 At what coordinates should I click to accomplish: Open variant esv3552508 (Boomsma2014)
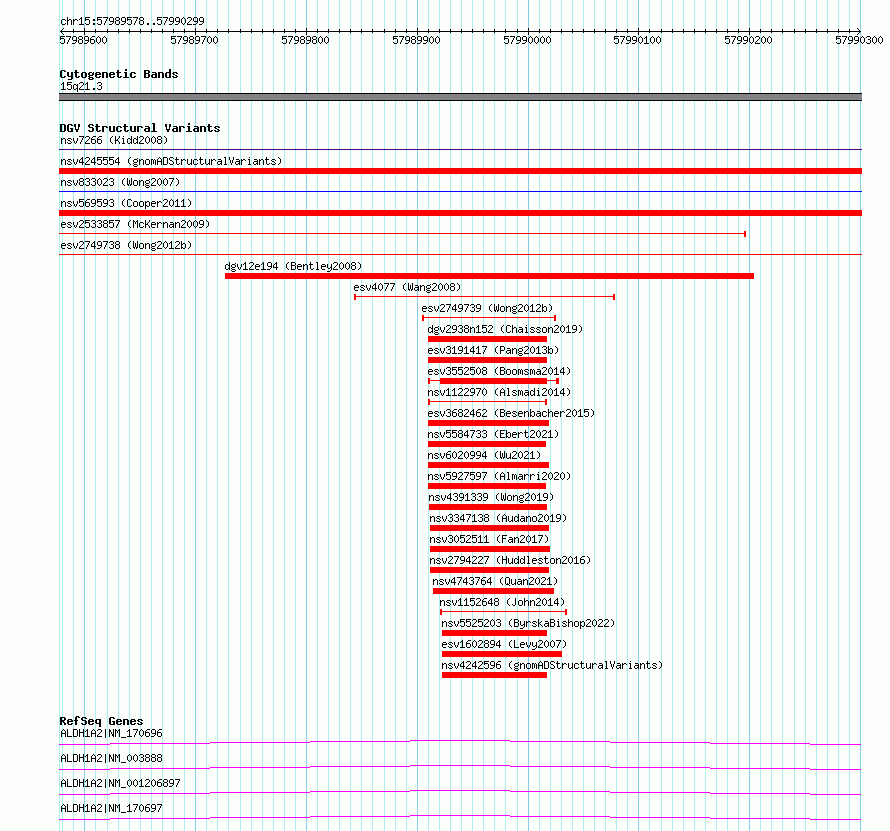pos(499,371)
